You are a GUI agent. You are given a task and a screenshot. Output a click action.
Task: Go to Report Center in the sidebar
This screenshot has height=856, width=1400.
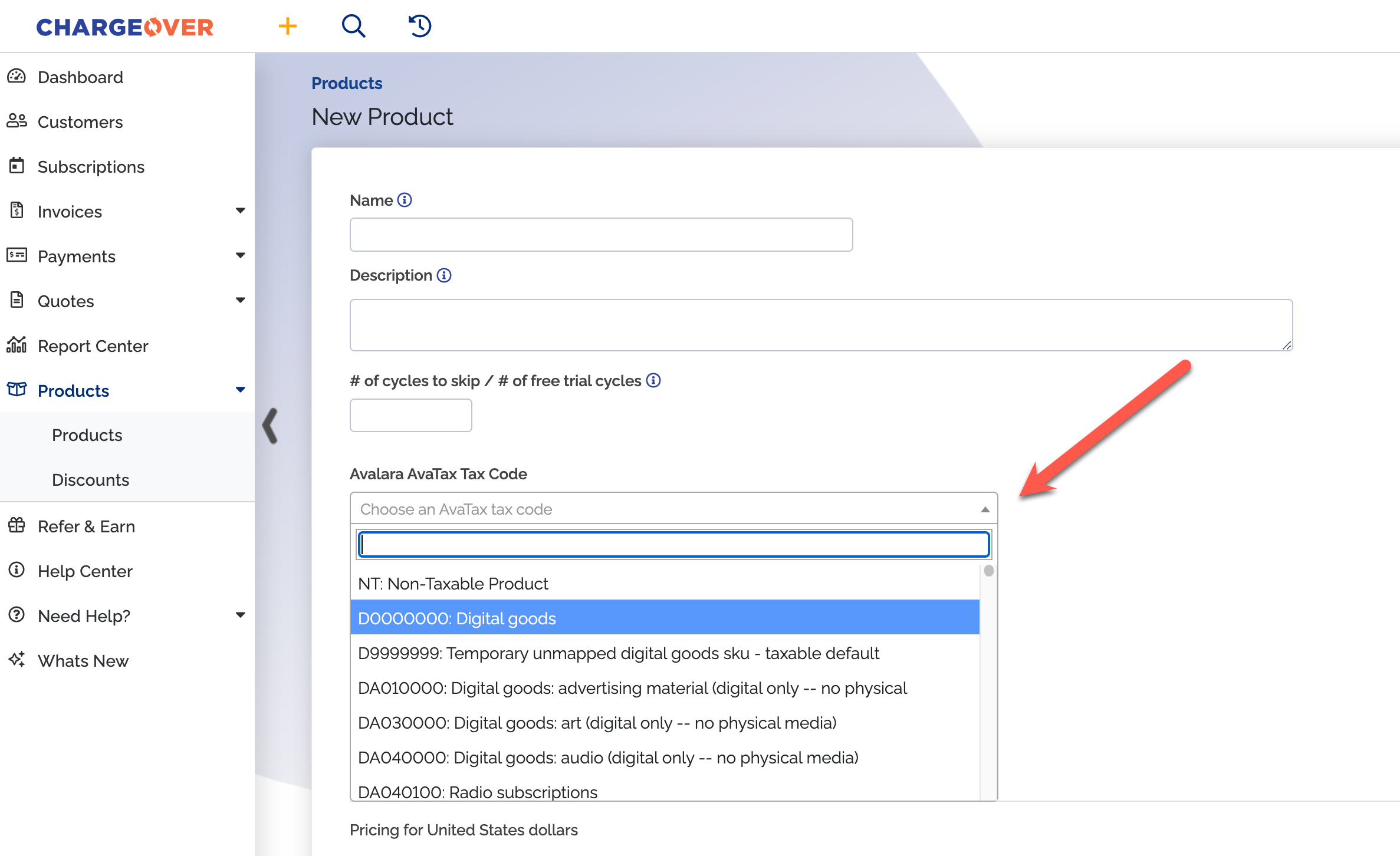tap(93, 346)
